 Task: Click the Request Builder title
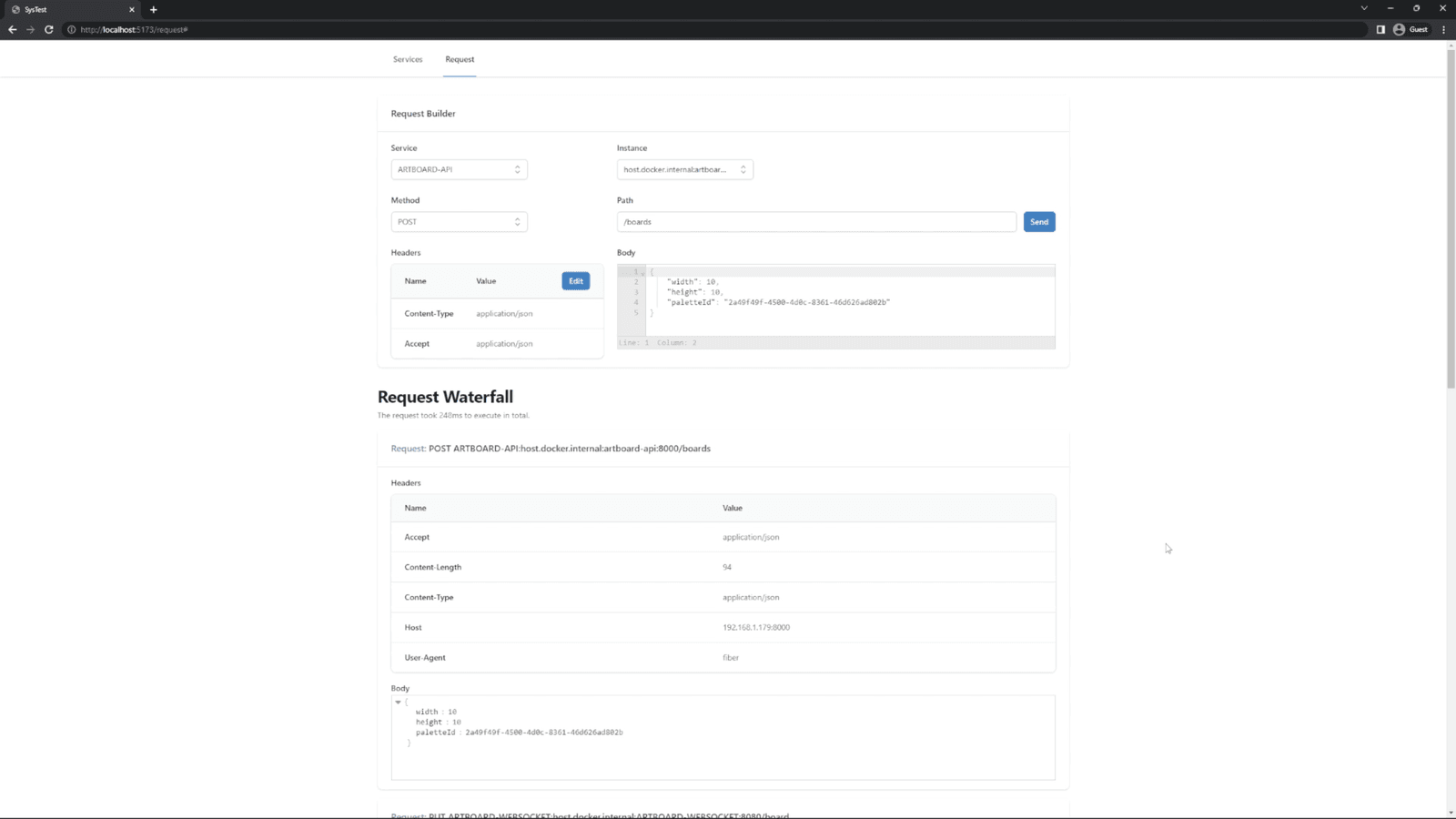[x=423, y=114]
